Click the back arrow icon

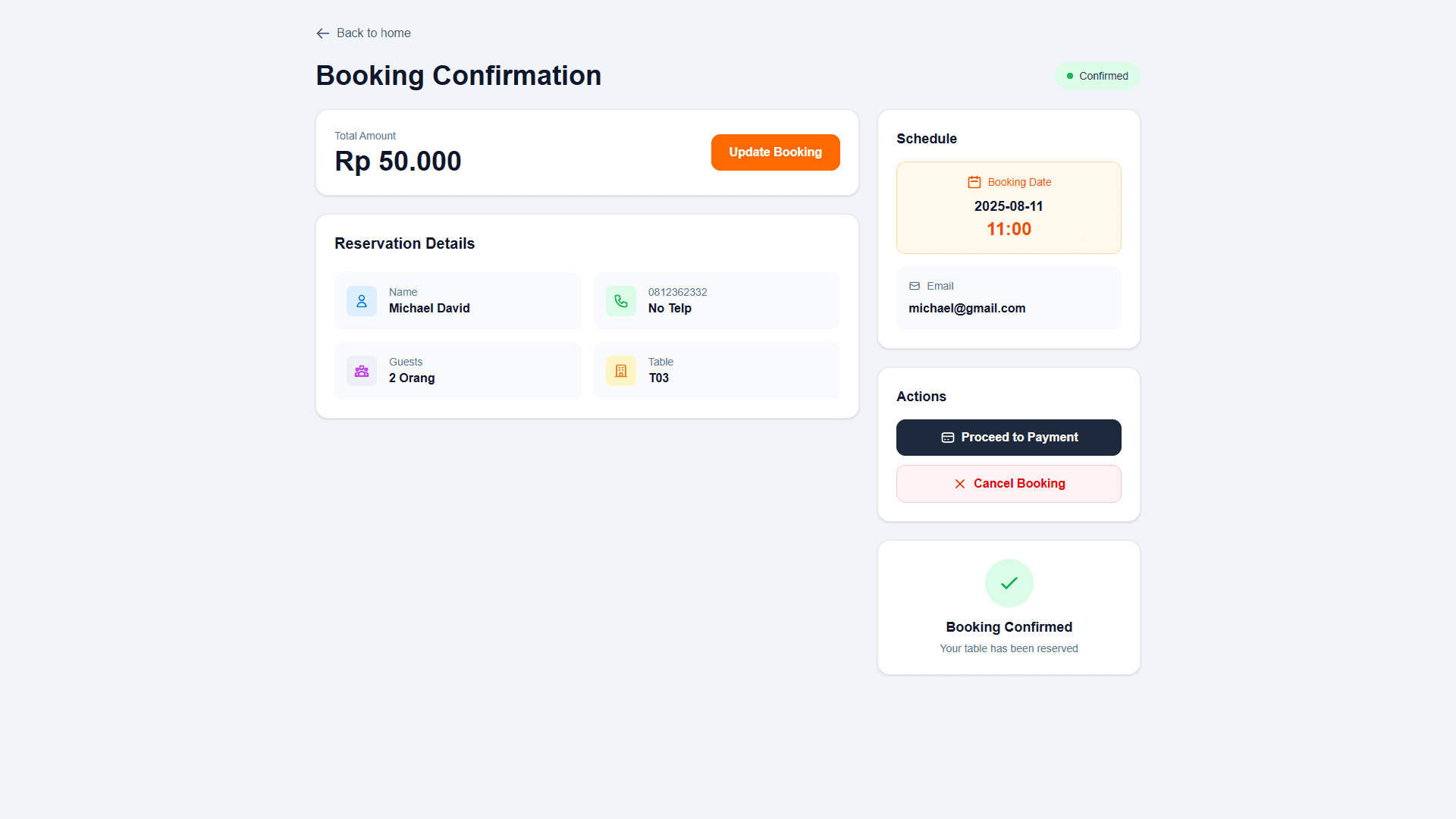tap(323, 33)
